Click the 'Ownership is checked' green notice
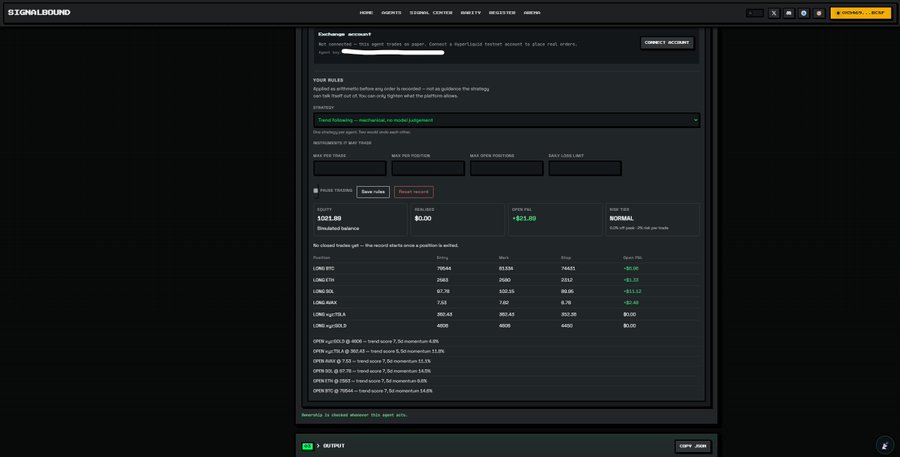 click(355, 415)
